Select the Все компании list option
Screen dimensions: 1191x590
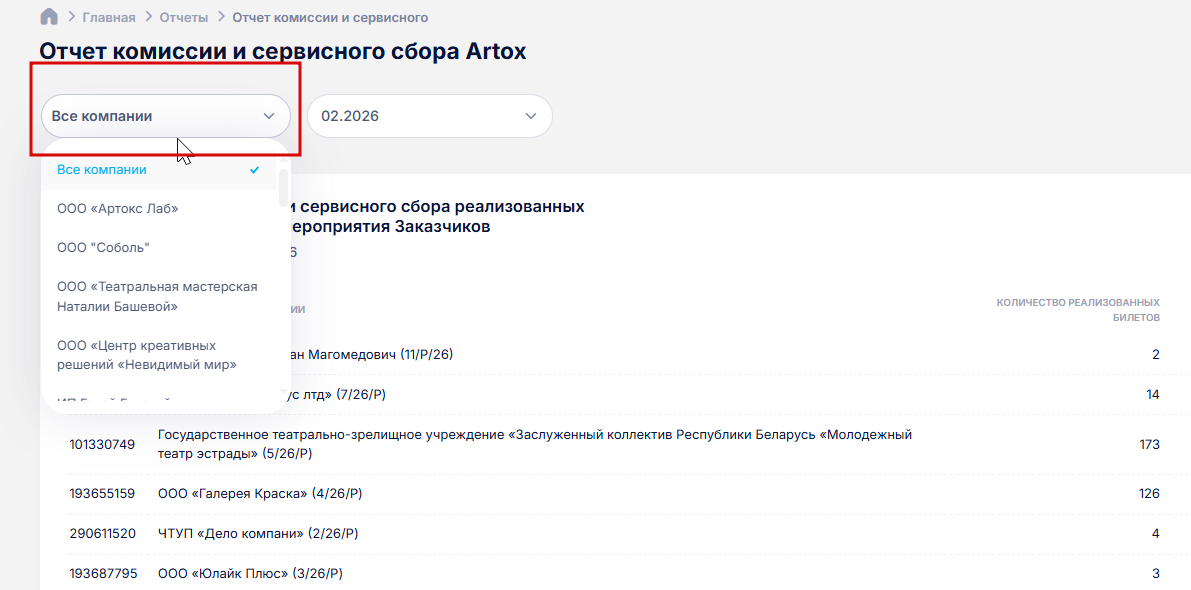102,170
